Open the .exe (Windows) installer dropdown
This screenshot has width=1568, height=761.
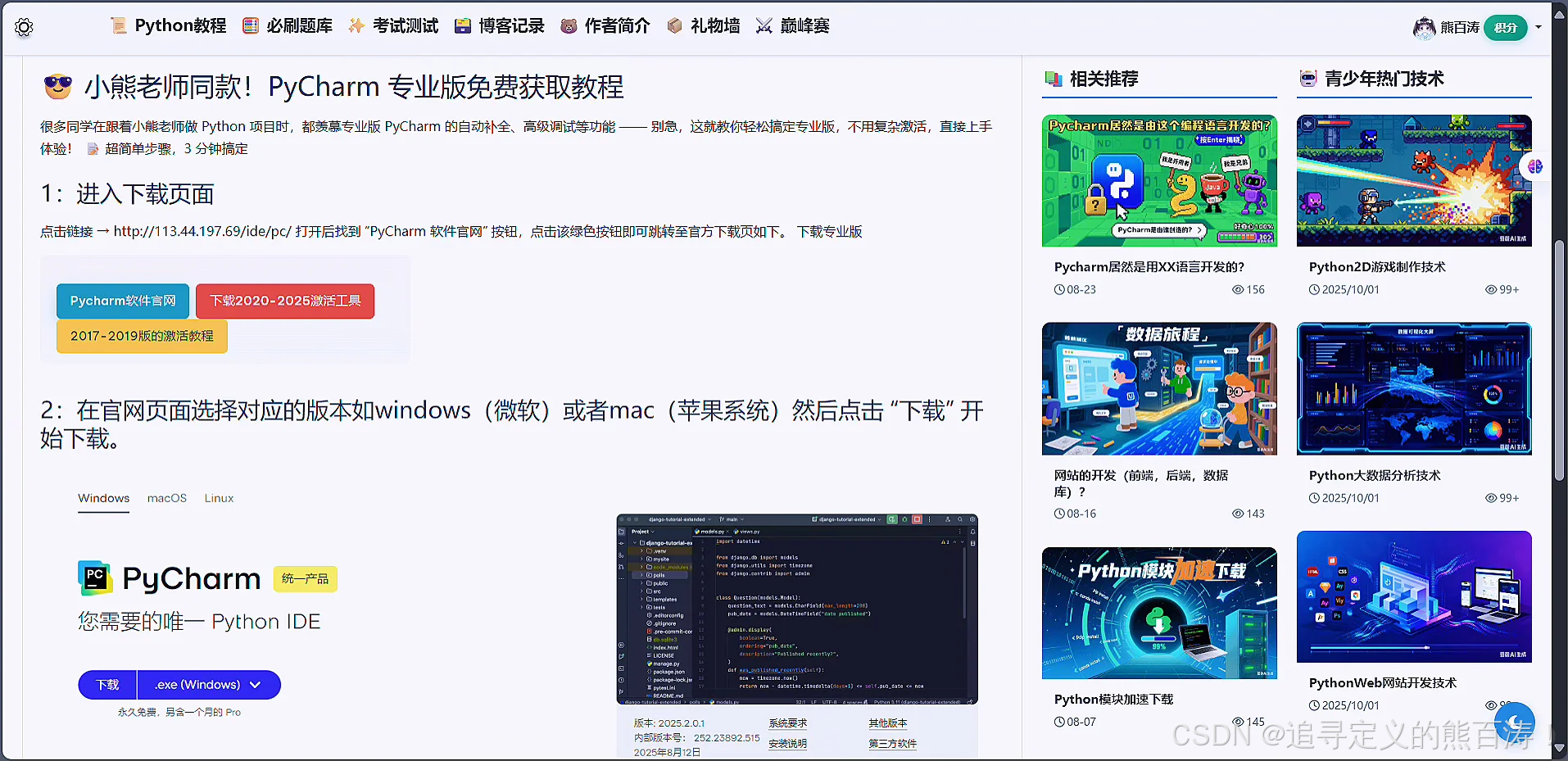[x=209, y=685]
